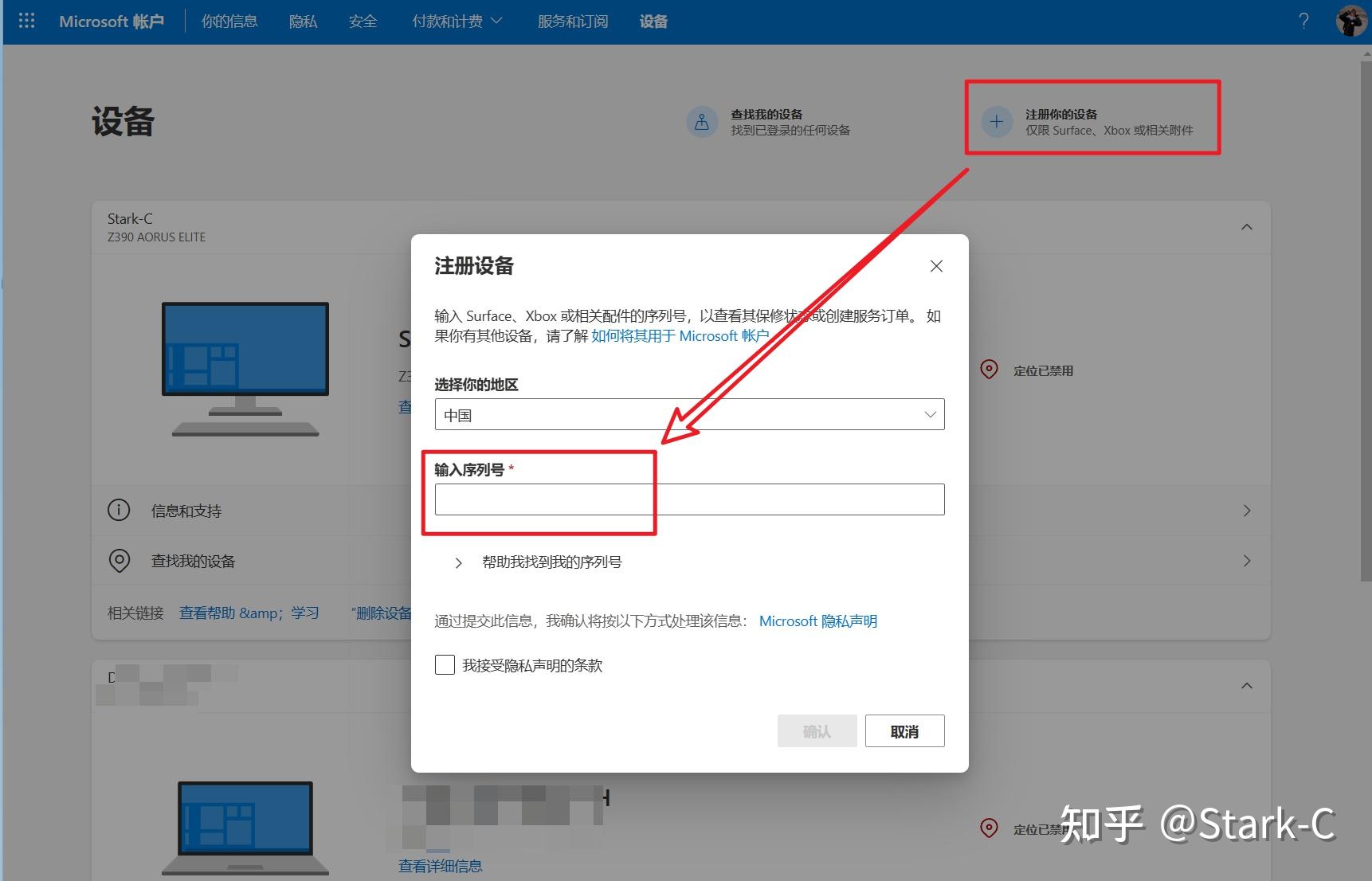The width and height of the screenshot is (1372, 881).
Task: Click the 取消 button
Action: (x=904, y=731)
